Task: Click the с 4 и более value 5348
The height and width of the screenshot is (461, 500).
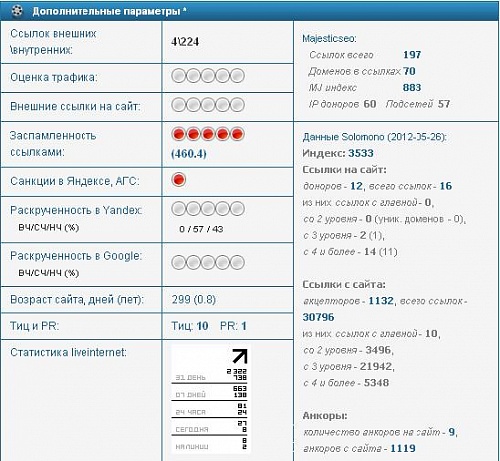Action: pos(376,383)
